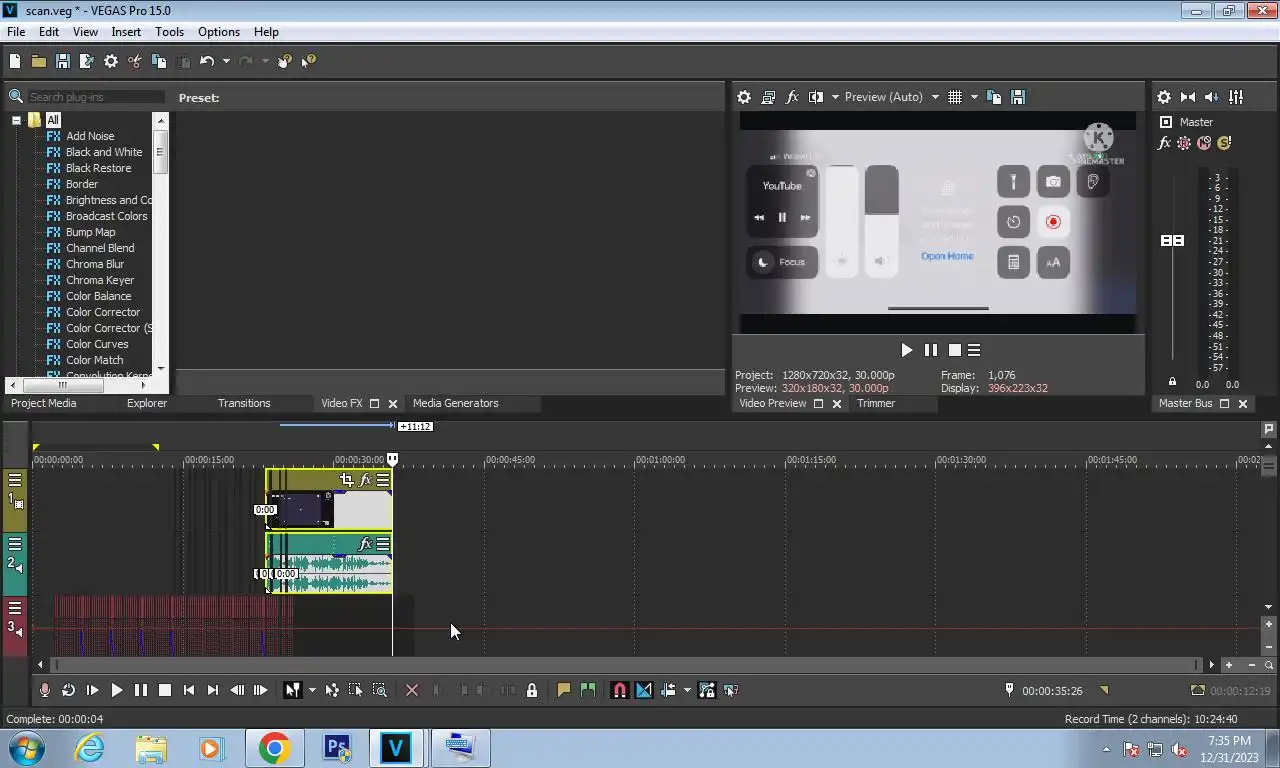Open Video Output FX in the preview toolbar
Image resolution: width=1280 pixels, height=768 pixels.
pos(792,97)
